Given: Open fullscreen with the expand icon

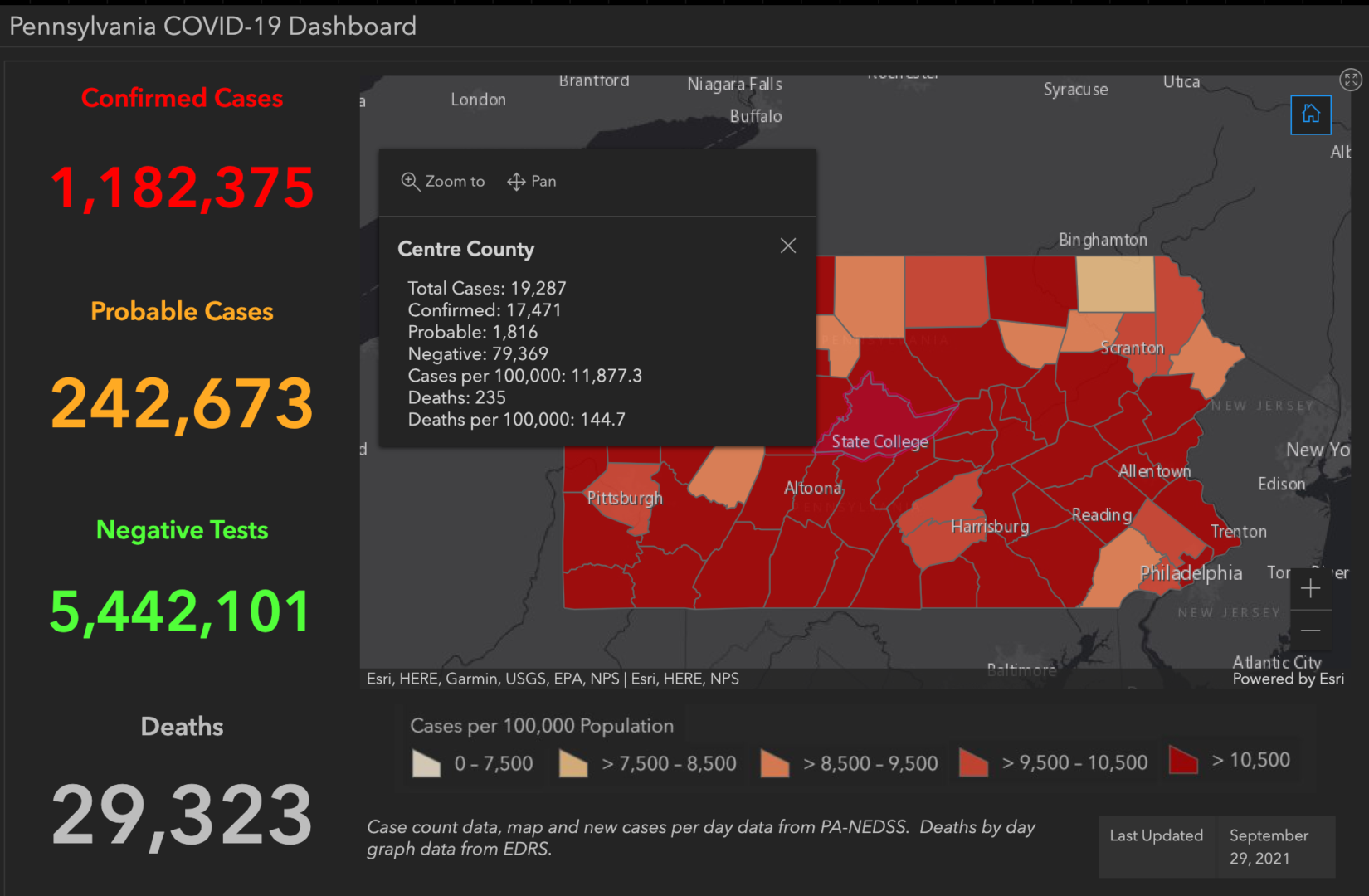Looking at the screenshot, I should tap(1351, 80).
